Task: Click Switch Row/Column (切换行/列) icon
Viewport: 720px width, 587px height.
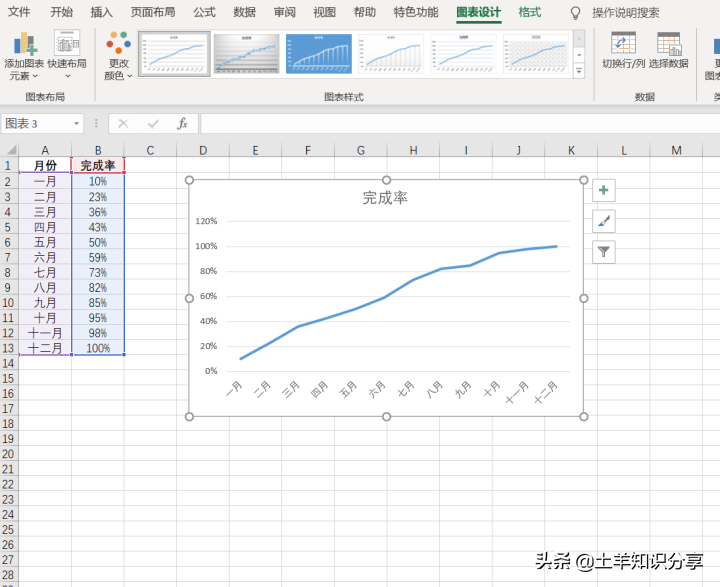Action: pos(624,51)
